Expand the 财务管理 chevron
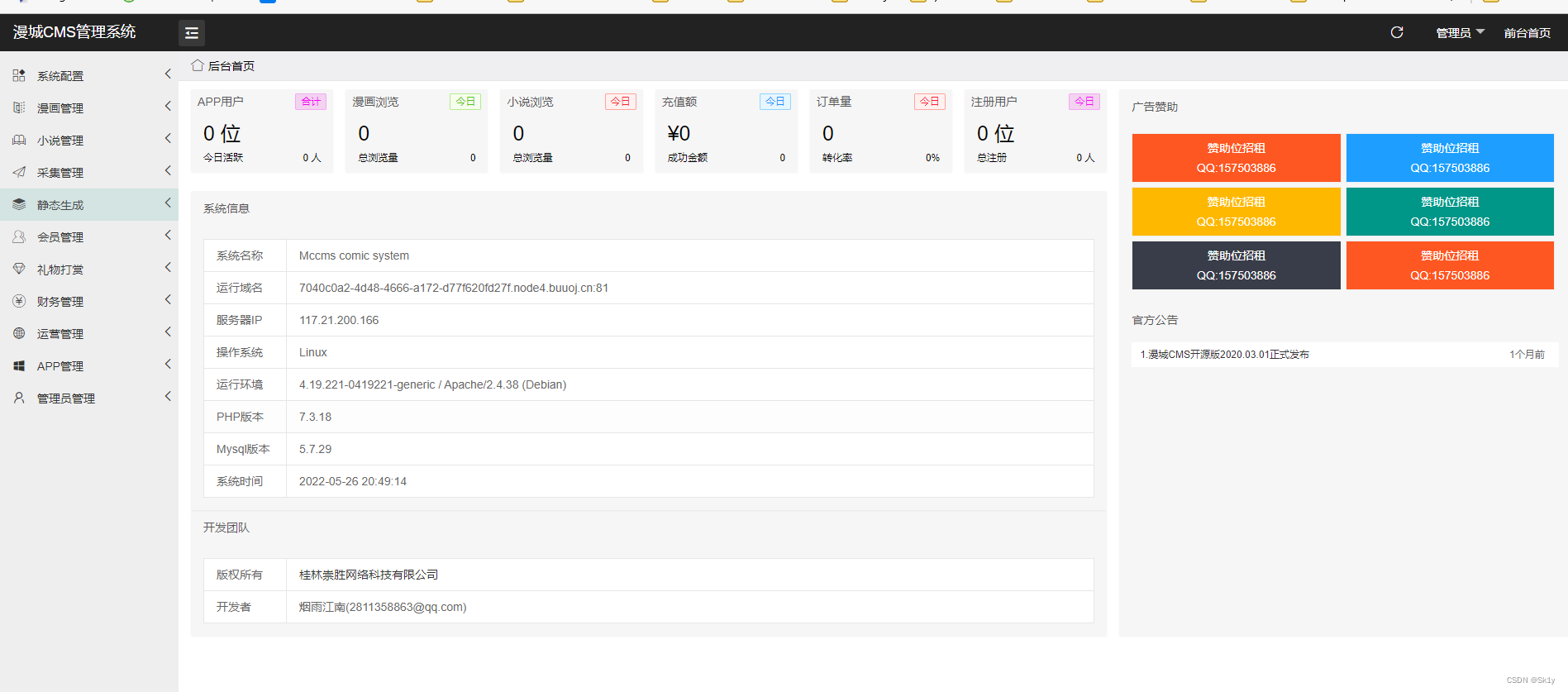The height and width of the screenshot is (692, 1568). [x=168, y=300]
